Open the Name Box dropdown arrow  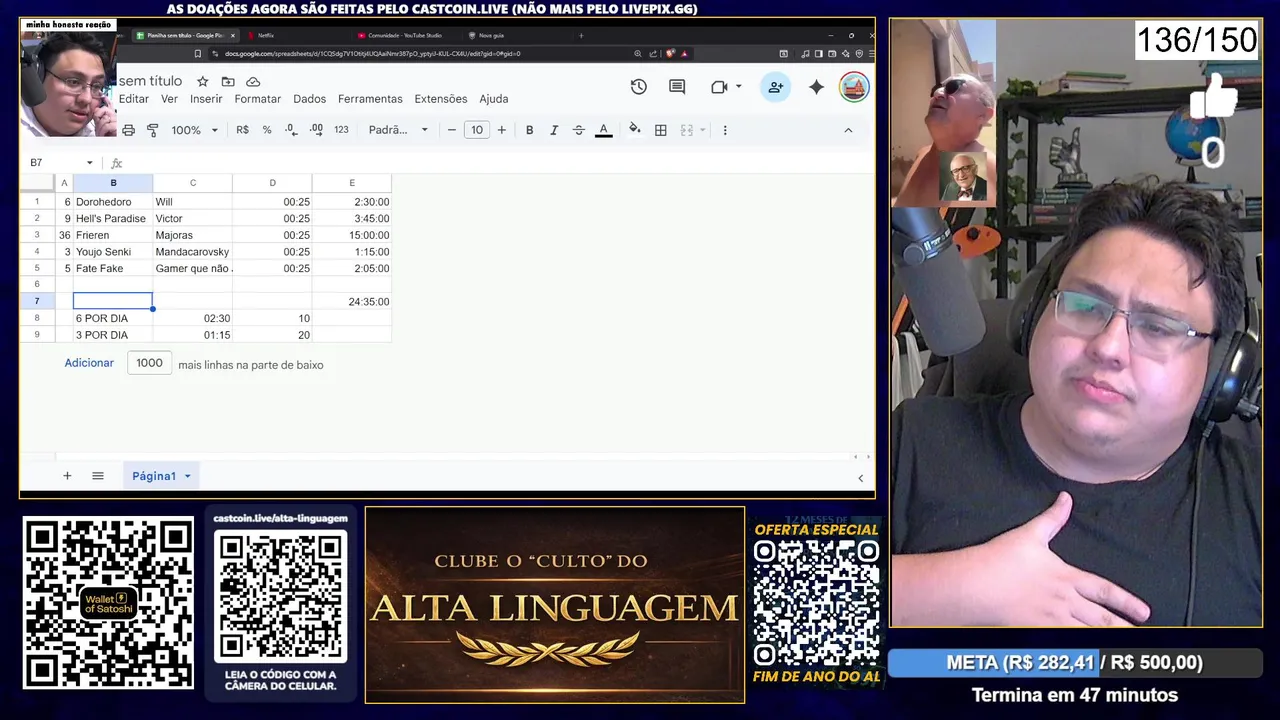89,163
